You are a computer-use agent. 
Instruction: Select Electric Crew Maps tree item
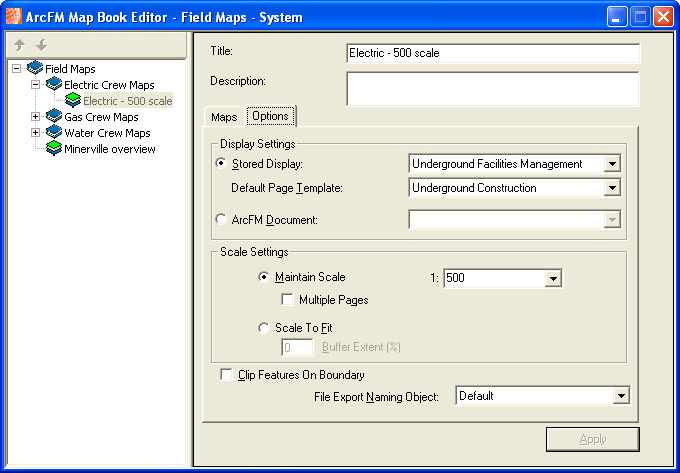click(109, 85)
